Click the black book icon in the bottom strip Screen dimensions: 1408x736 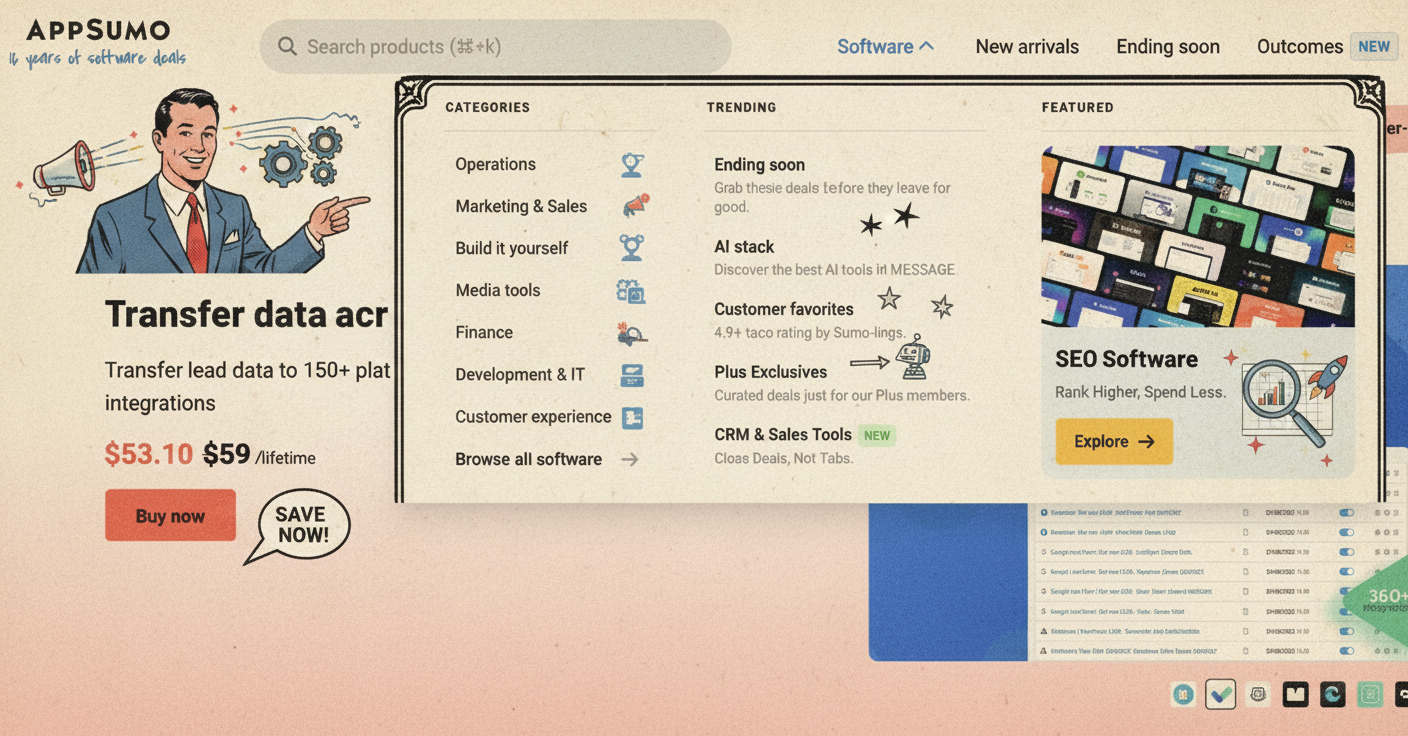pyautogui.click(x=1296, y=694)
